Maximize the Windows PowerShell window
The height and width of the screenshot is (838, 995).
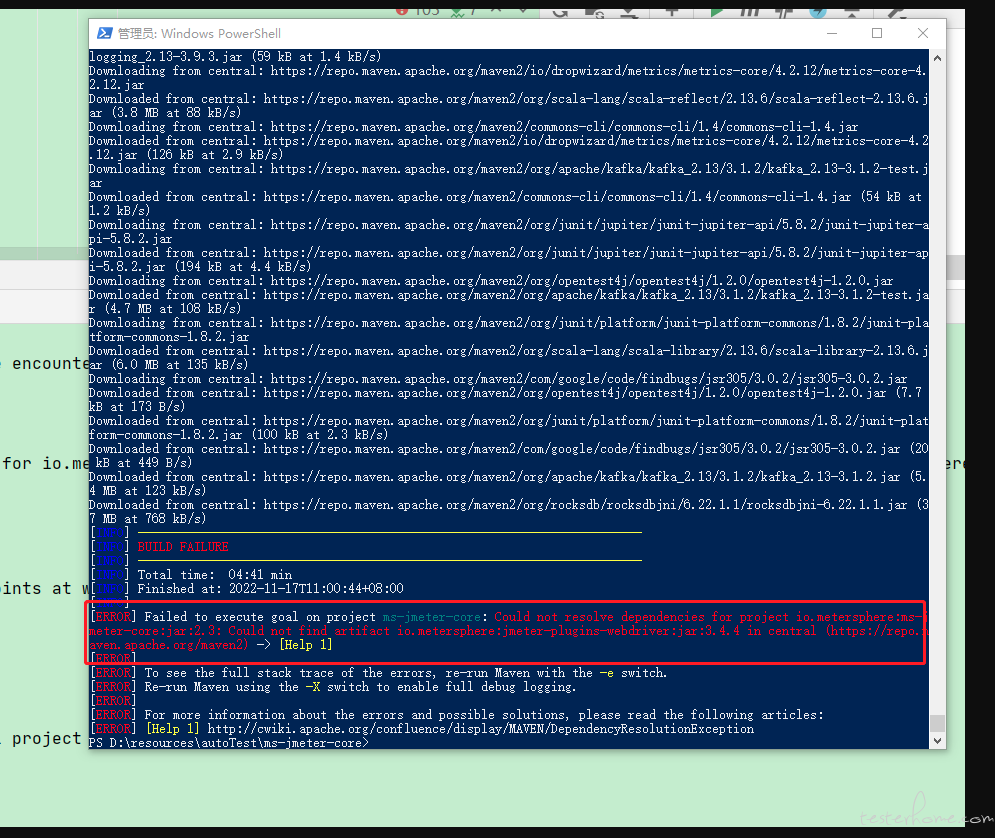pyautogui.click(x=877, y=34)
